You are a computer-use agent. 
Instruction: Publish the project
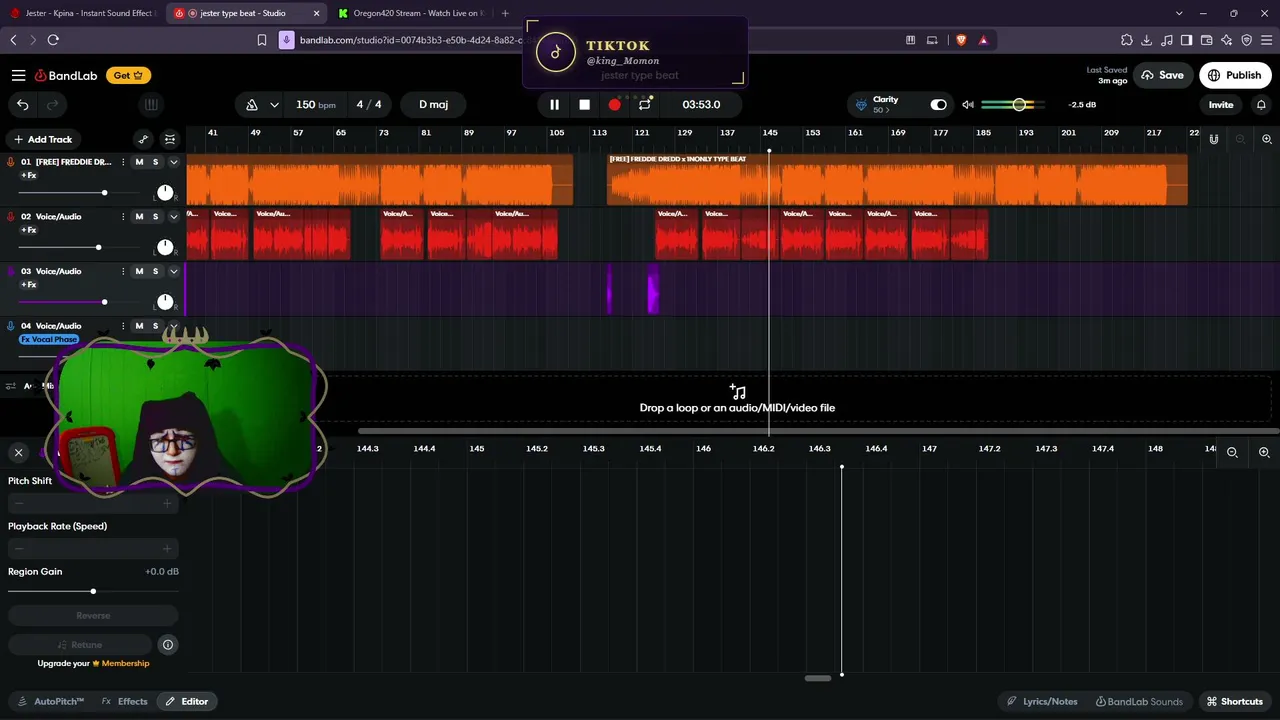pos(1234,75)
